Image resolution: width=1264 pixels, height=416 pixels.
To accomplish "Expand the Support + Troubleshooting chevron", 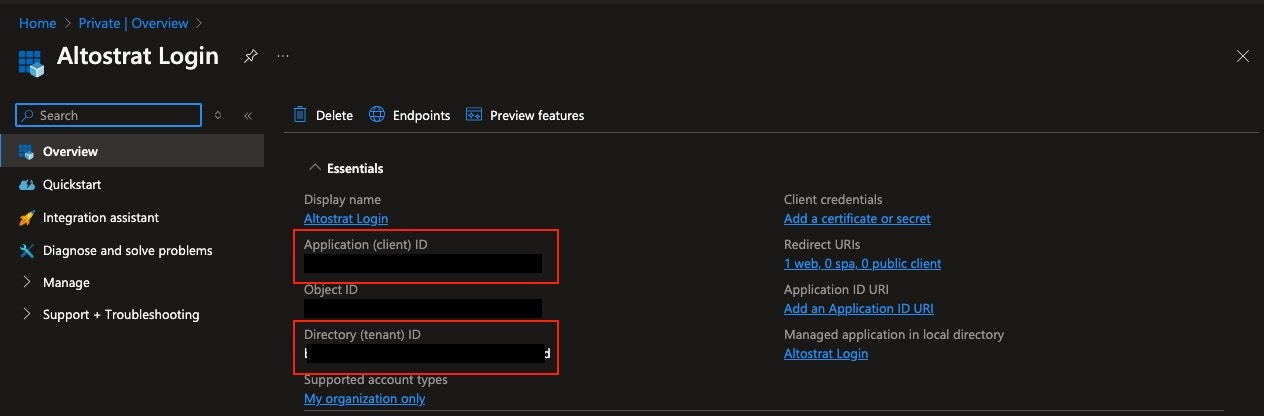I will tap(27, 314).
